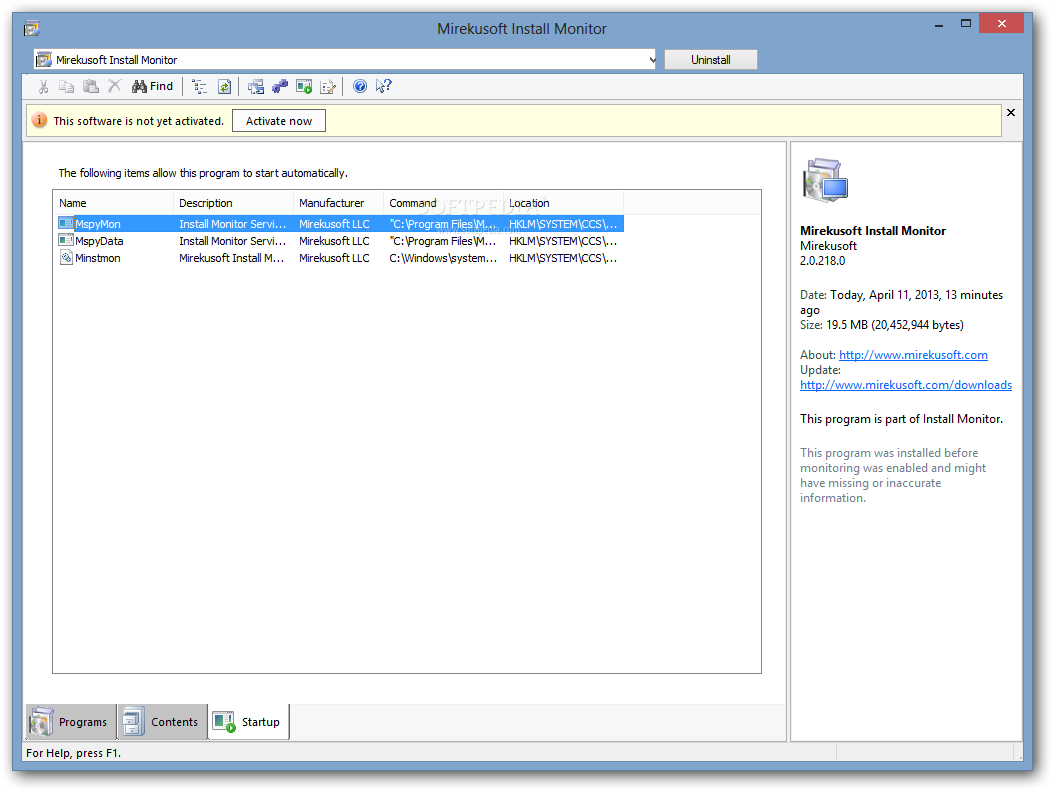Sort by the Manufacturer column header
The height and width of the screenshot is (791, 1053).
[338, 203]
